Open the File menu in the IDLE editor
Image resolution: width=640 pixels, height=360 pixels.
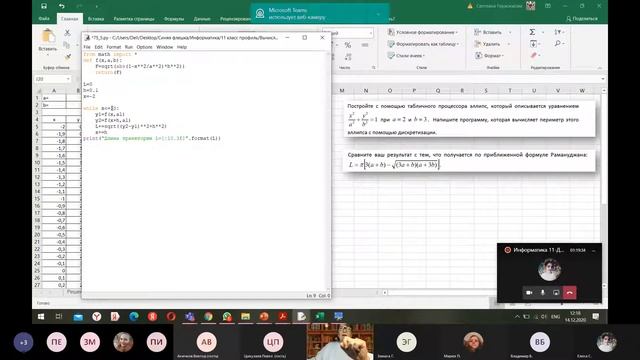tap(87, 47)
